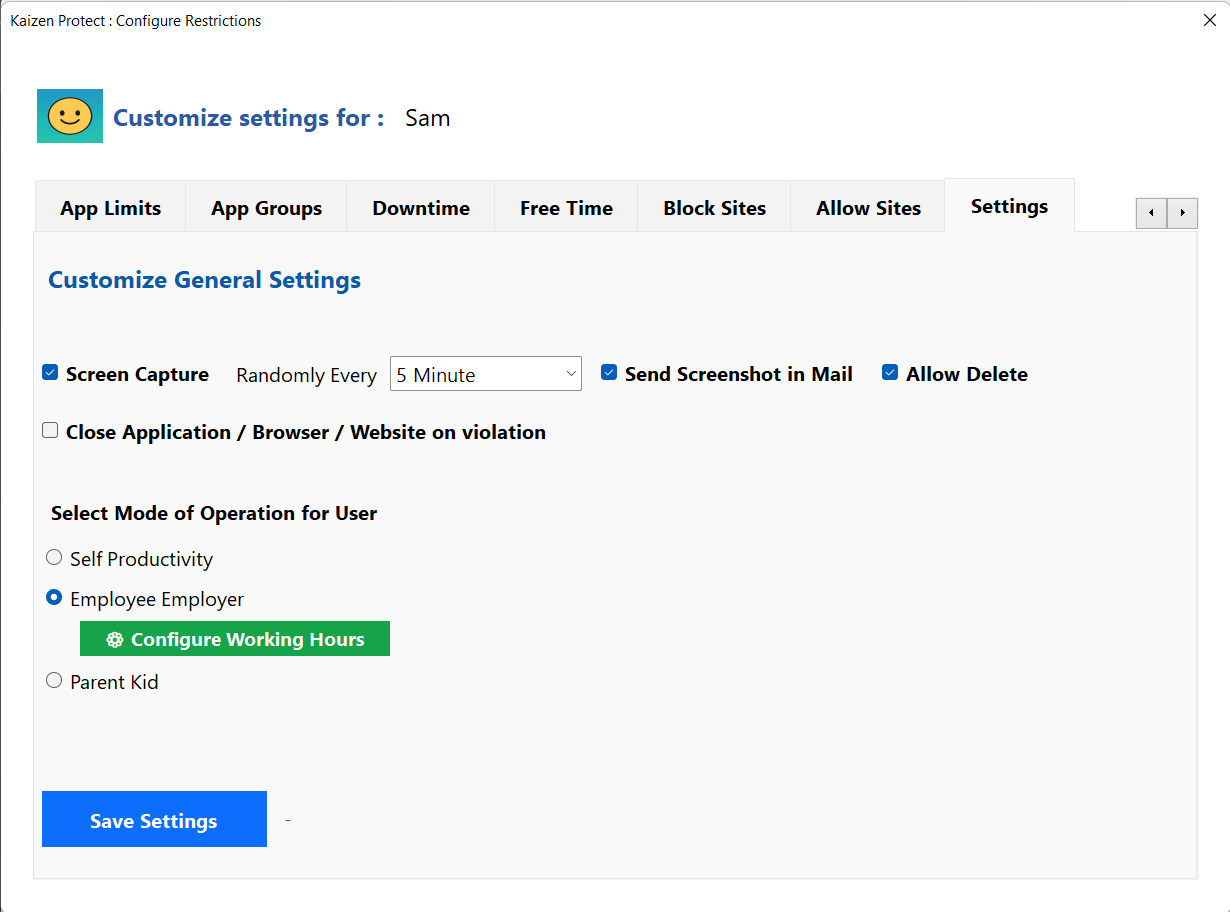Screen dimensions: 1230x912
Task: Choose the Employee Employer radio option
Action: tap(54, 598)
